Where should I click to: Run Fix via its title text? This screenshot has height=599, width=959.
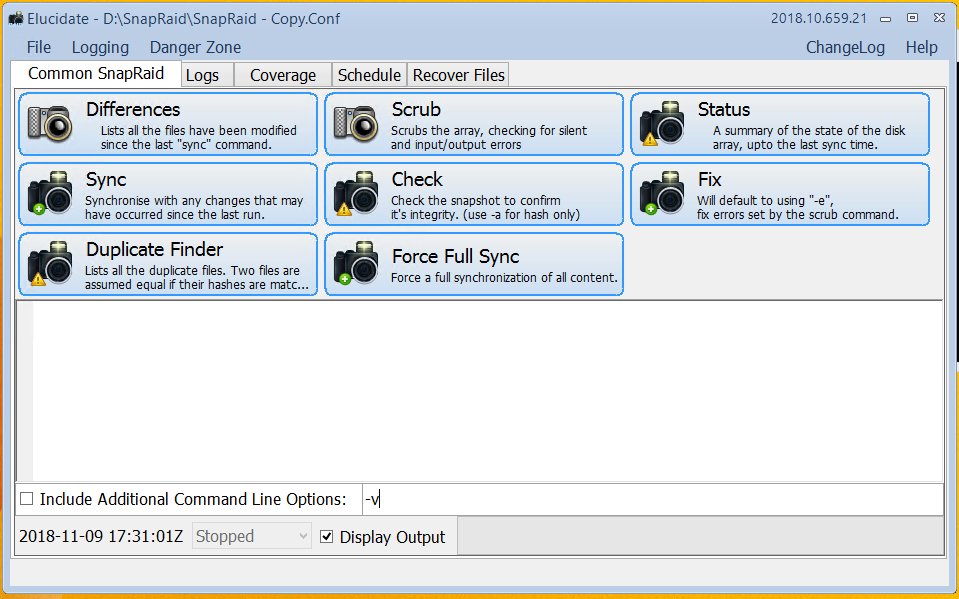[709, 179]
